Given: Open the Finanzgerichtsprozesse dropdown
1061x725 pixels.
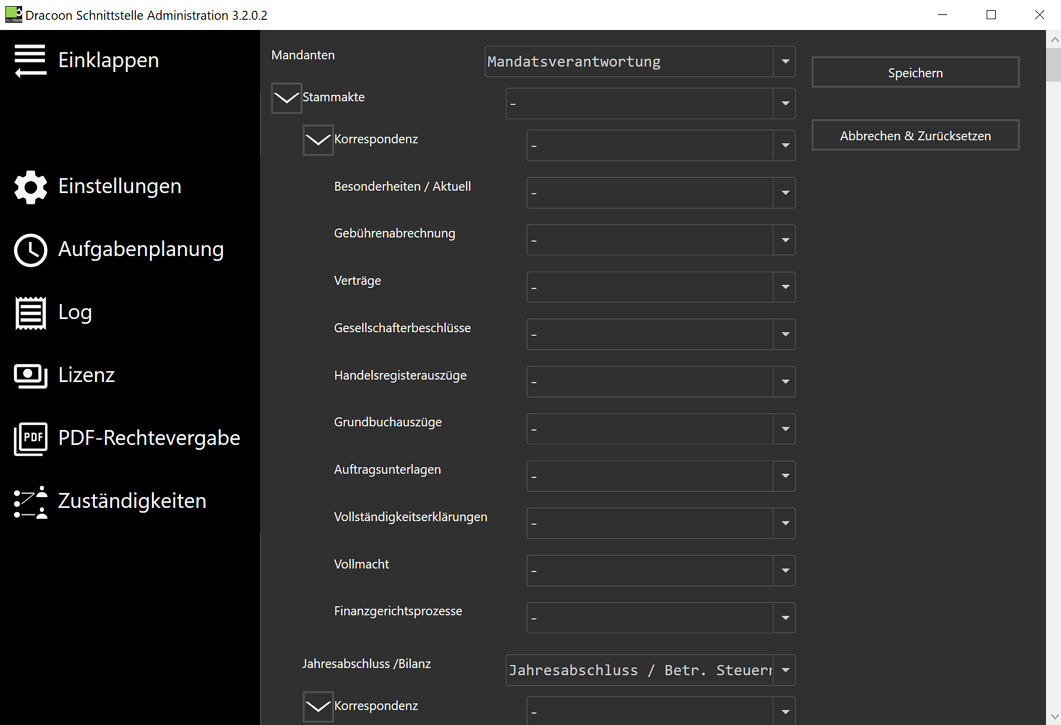Looking at the screenshot, I should point(660,618).
